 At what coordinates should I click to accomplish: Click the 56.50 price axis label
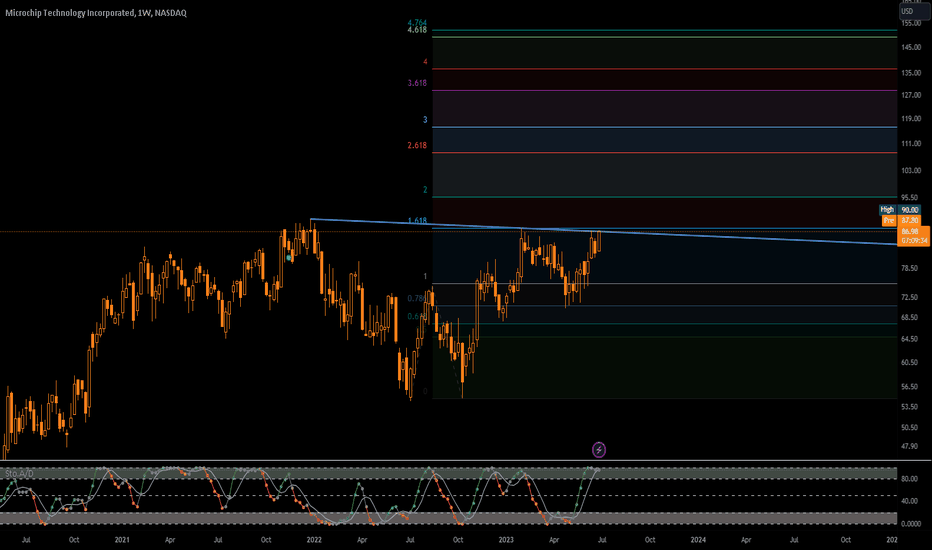tap(910, 387)
